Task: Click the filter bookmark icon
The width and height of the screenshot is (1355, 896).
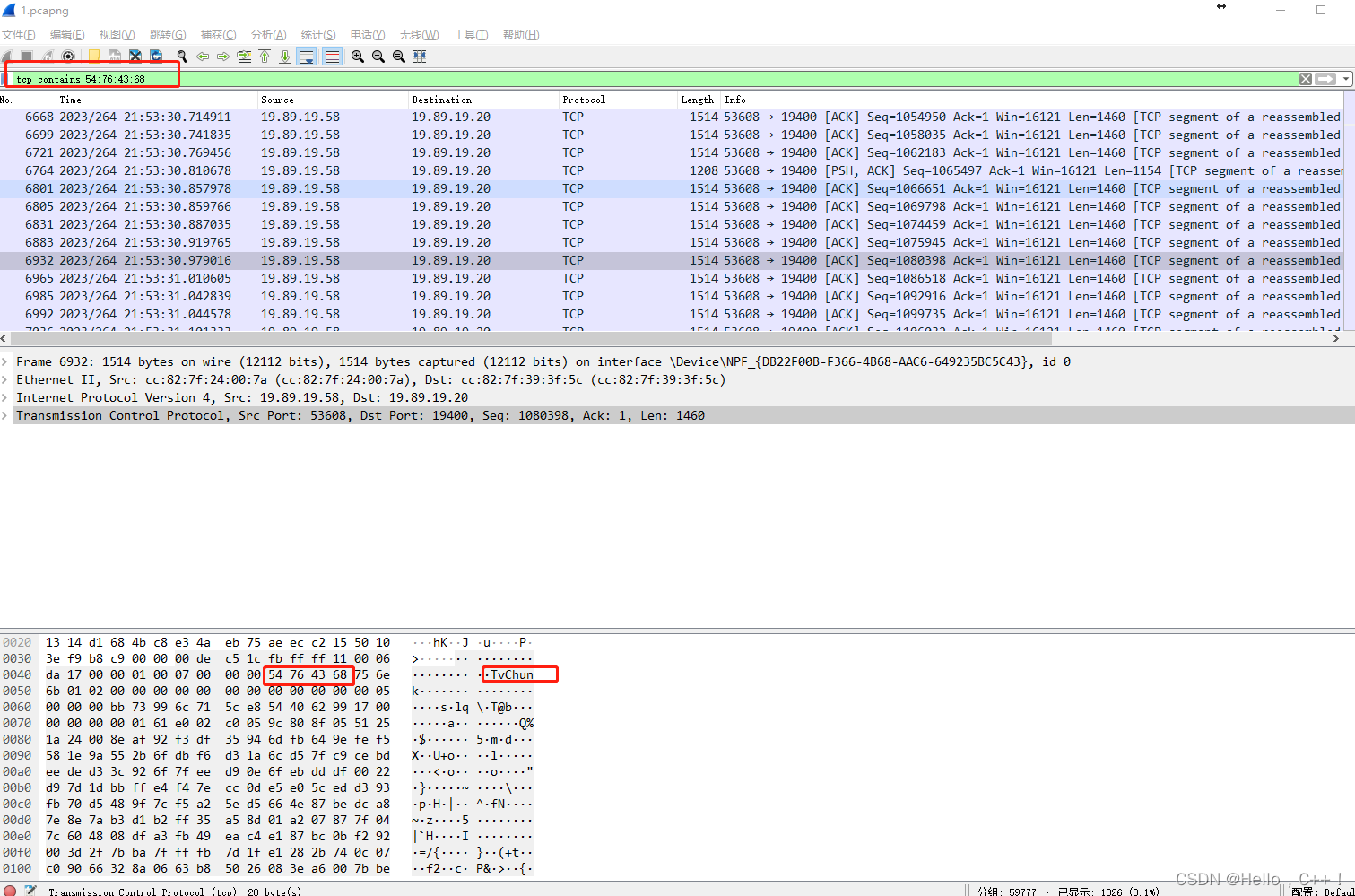Action: (4, 79)
